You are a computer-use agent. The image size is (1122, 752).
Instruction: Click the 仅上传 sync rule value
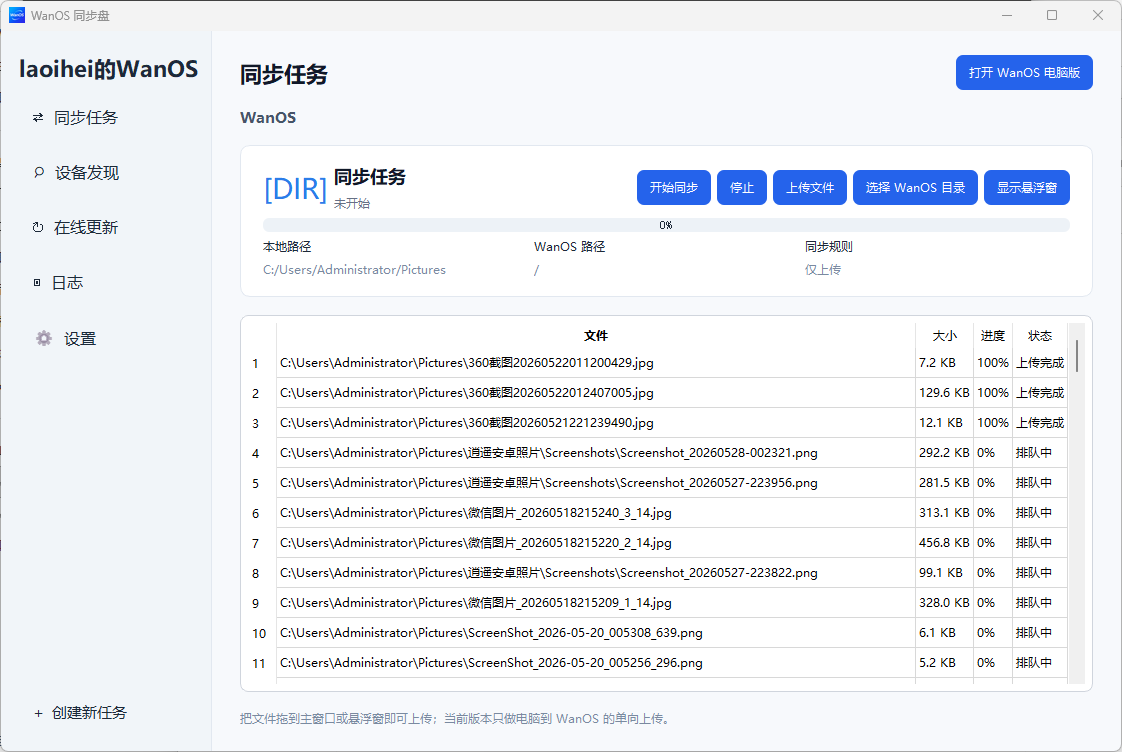pos(823,270)
